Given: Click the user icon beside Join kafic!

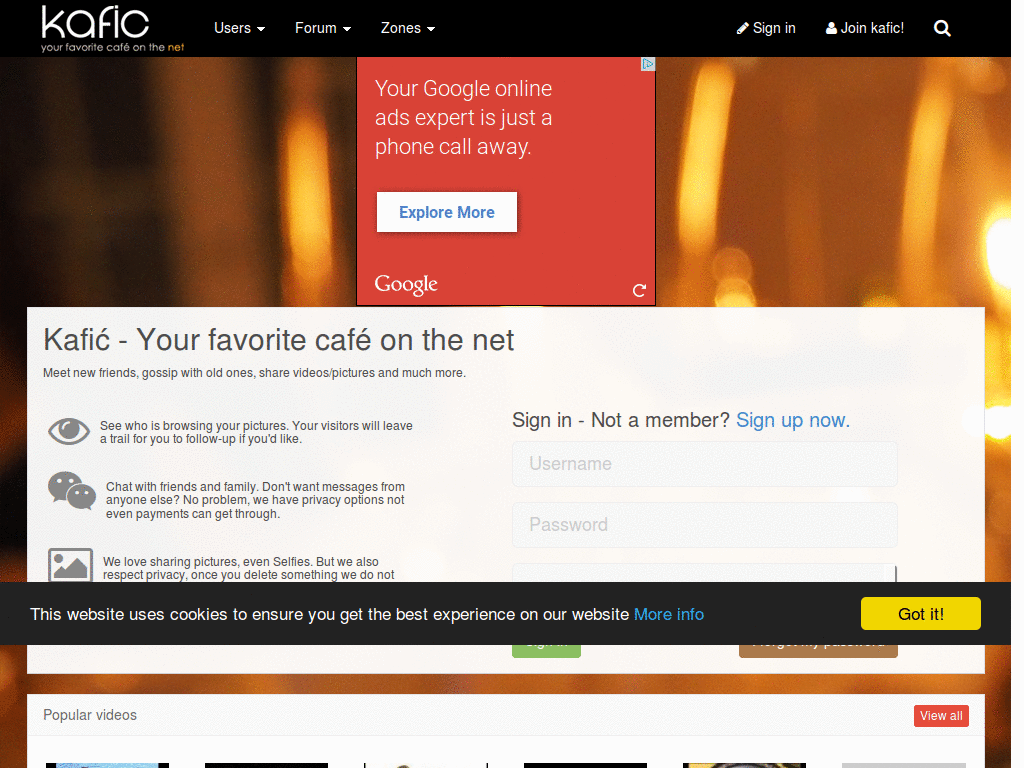Looking at the screenshot, I should point(831,28).
